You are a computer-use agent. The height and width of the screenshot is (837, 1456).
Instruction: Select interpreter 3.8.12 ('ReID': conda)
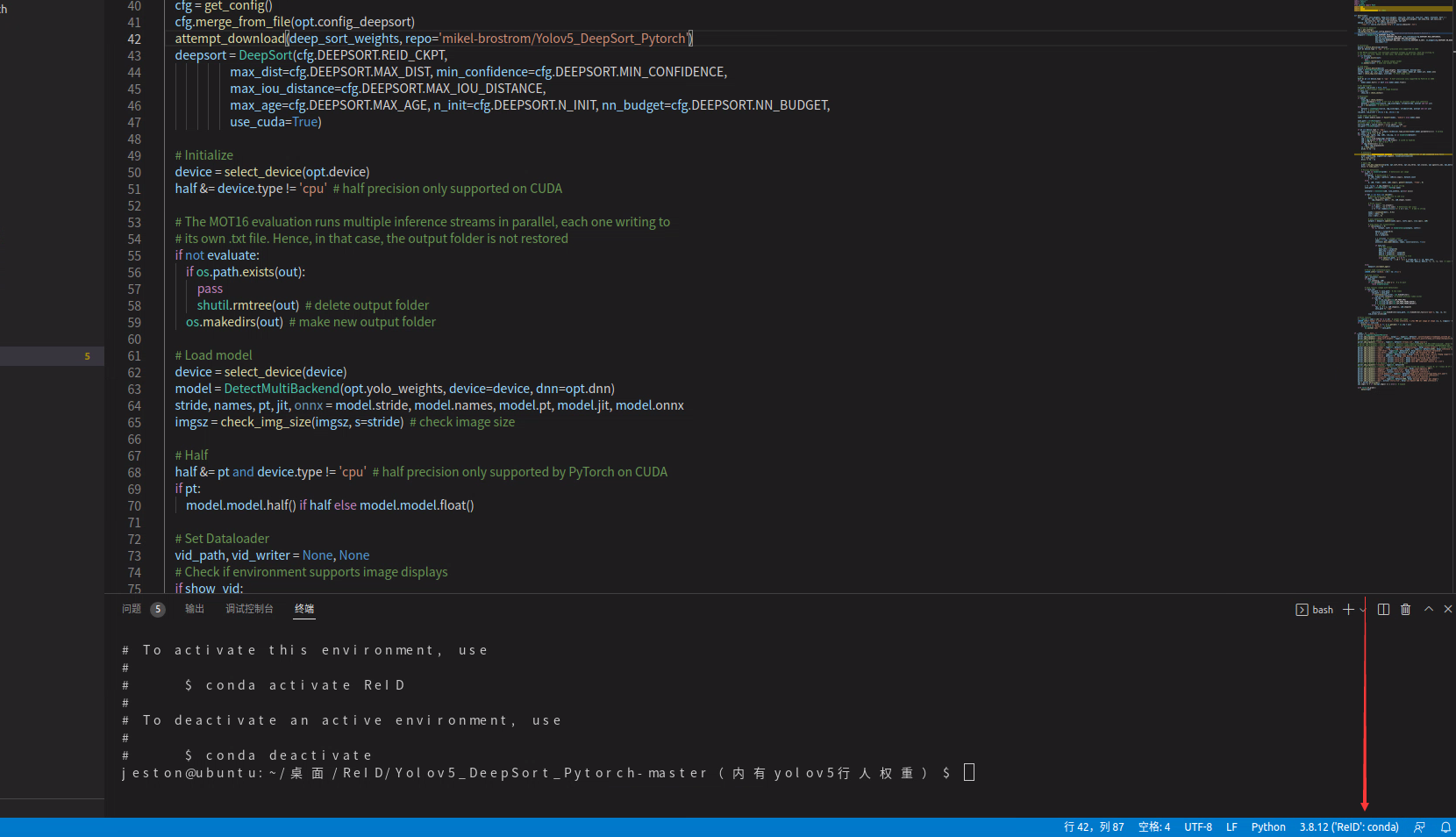tap(1349, 827)
